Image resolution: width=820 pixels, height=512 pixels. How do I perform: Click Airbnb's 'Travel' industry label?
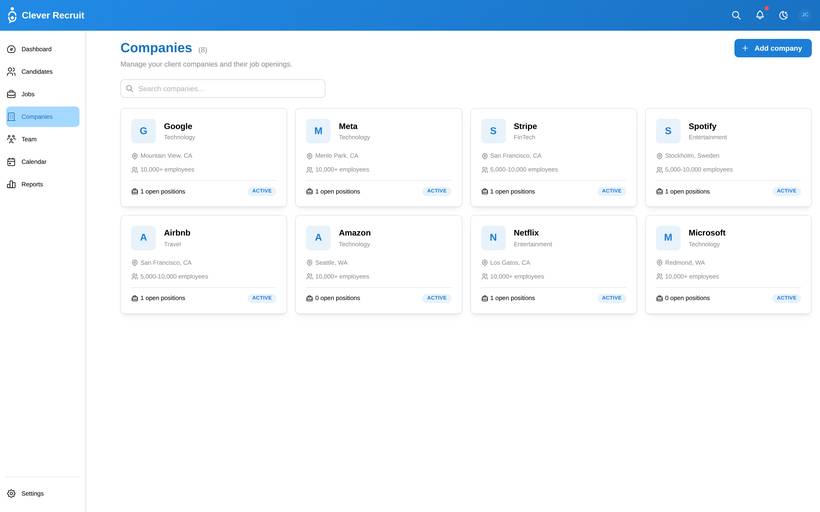click(x=172, y=244)
